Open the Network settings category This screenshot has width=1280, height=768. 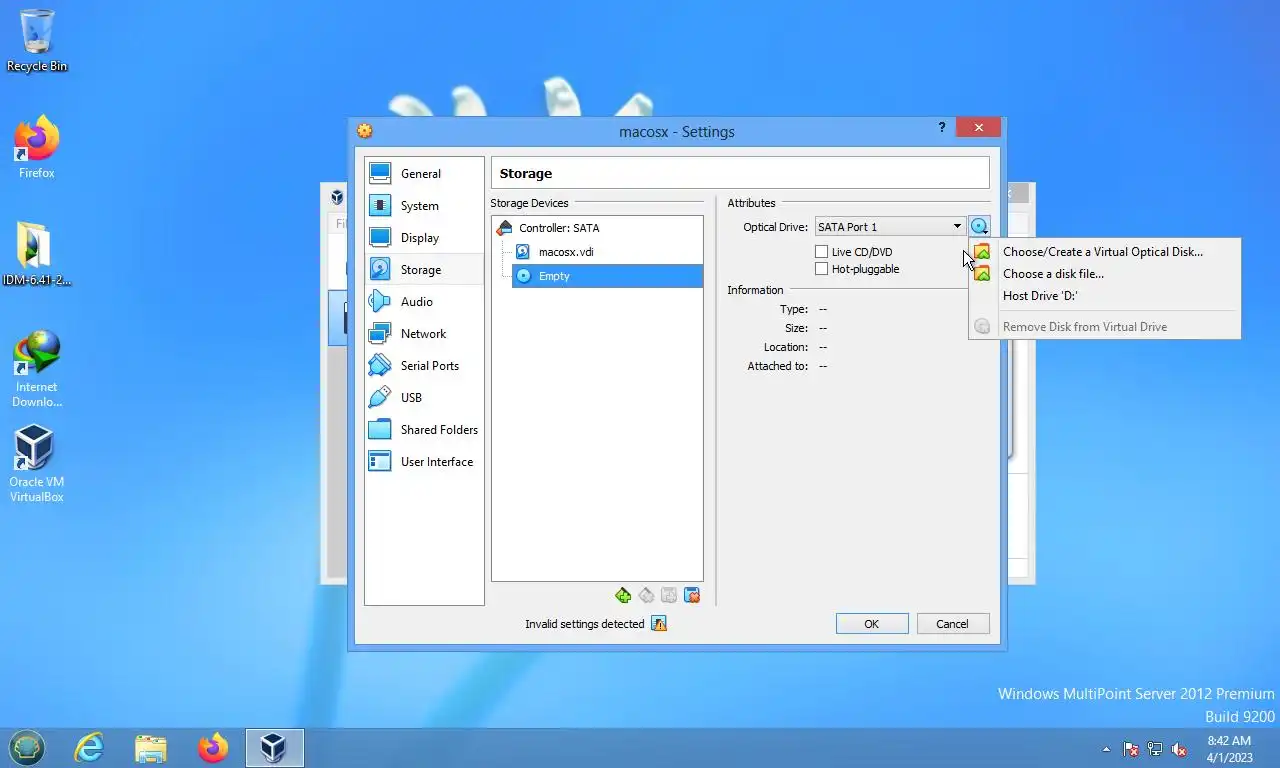(x=424, y=333)
